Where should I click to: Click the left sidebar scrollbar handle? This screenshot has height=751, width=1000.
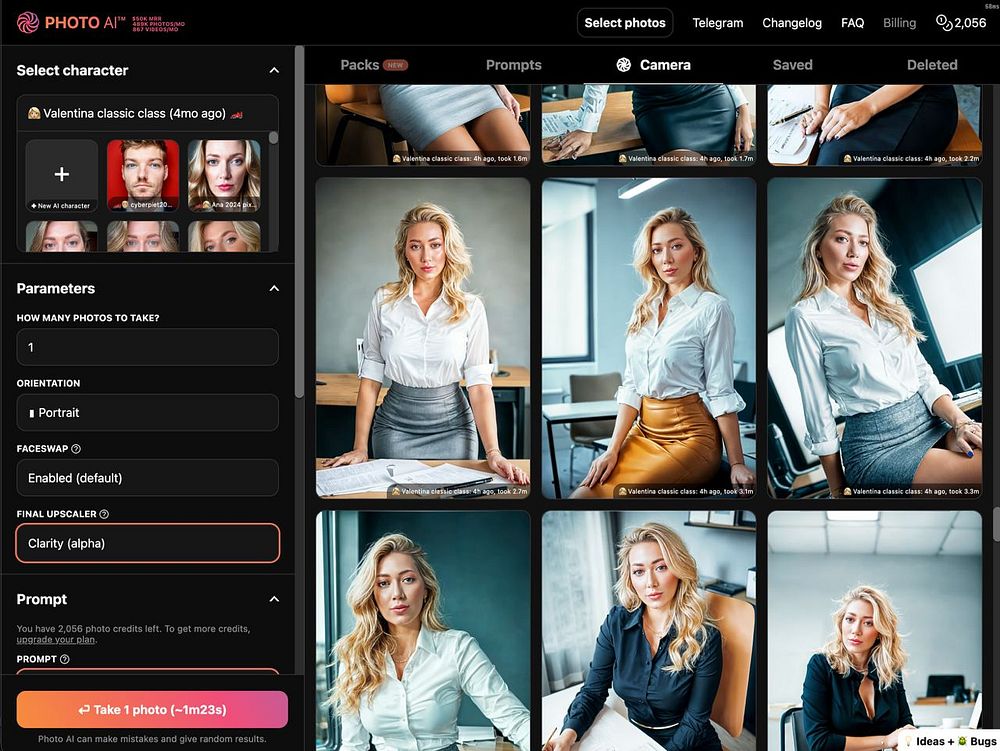(299, 222)
